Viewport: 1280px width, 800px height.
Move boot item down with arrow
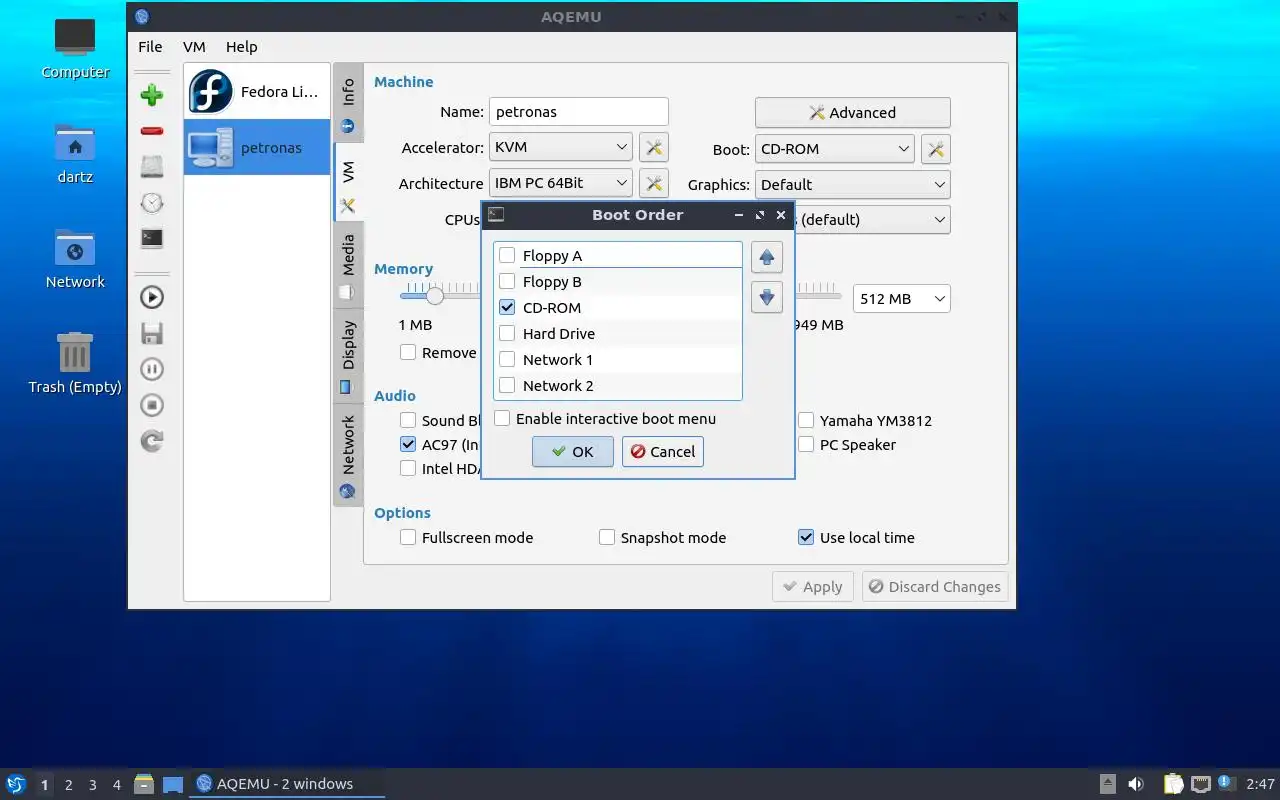767,297
